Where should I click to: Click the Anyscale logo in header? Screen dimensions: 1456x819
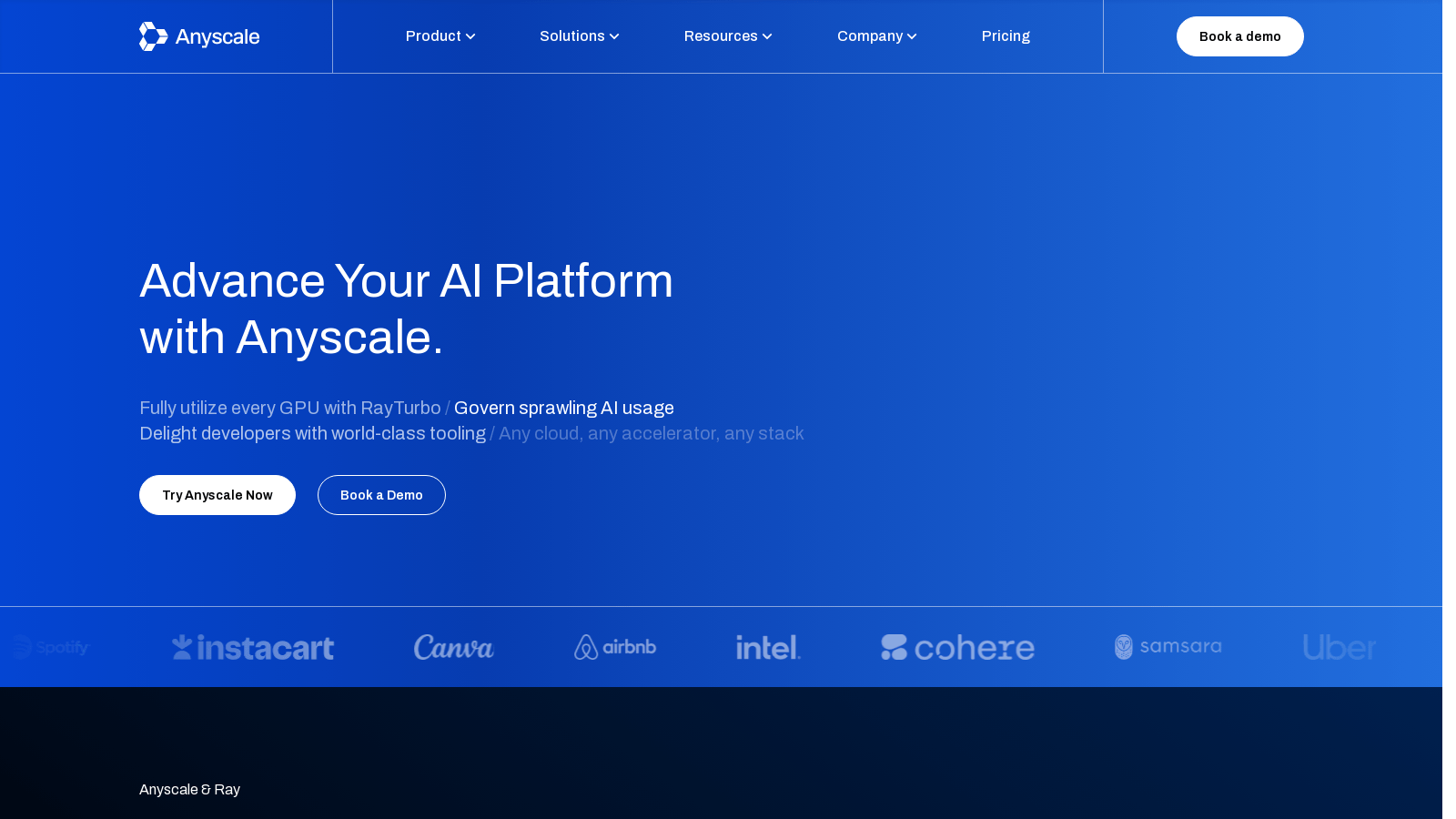(199, 36)
